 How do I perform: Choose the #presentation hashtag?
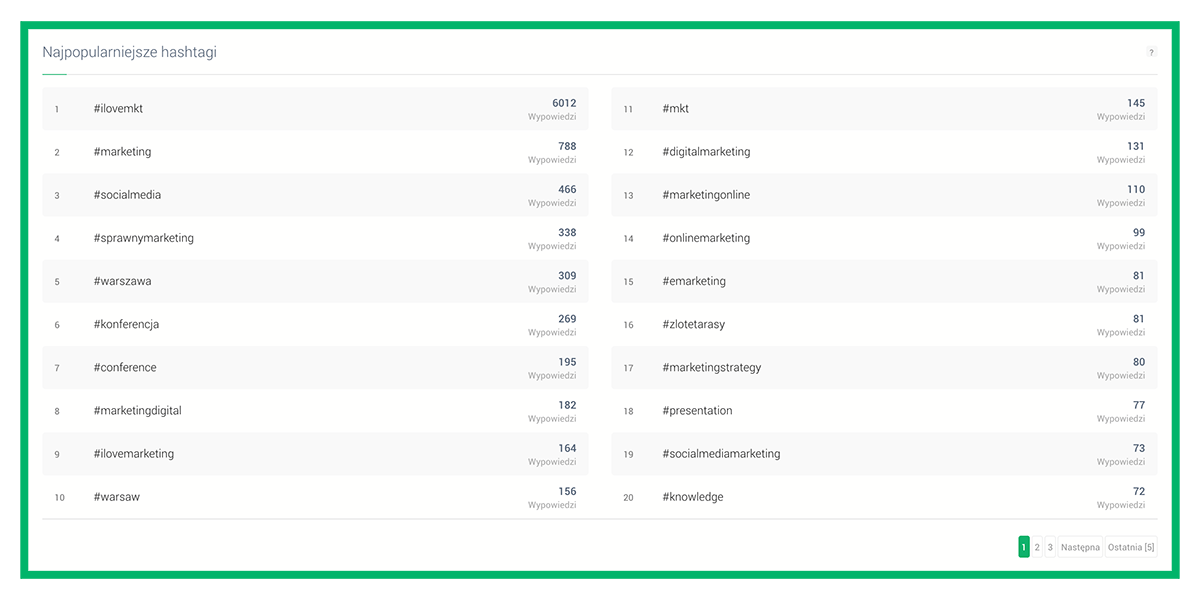tap(697, 410)
